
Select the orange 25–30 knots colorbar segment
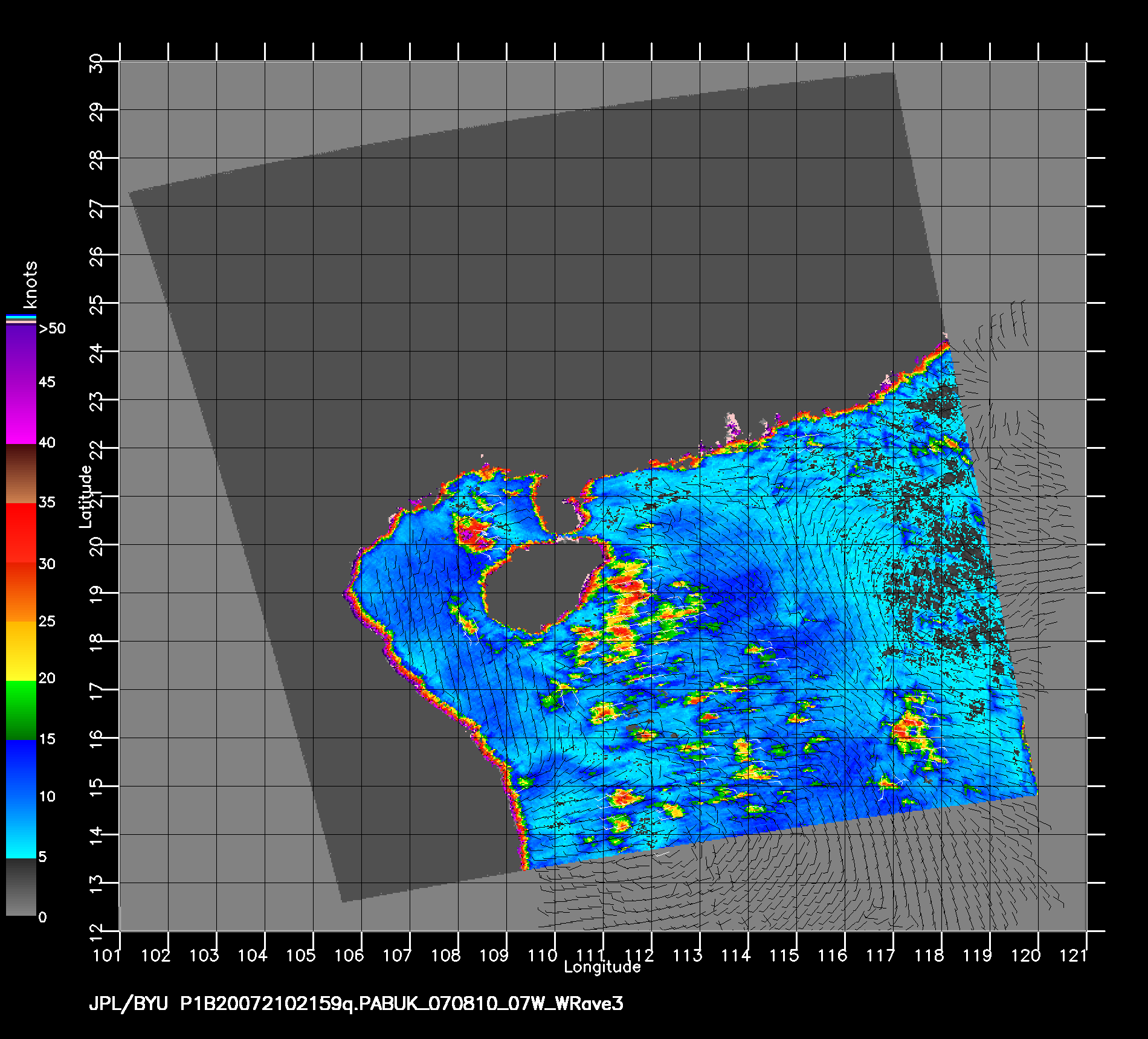click(21, 592)
